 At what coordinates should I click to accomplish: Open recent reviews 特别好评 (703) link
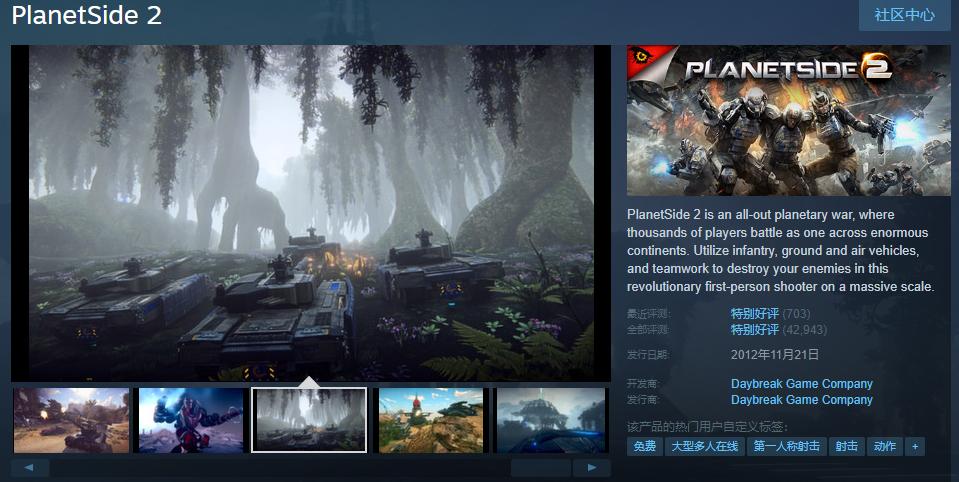(x=754, y=314)
